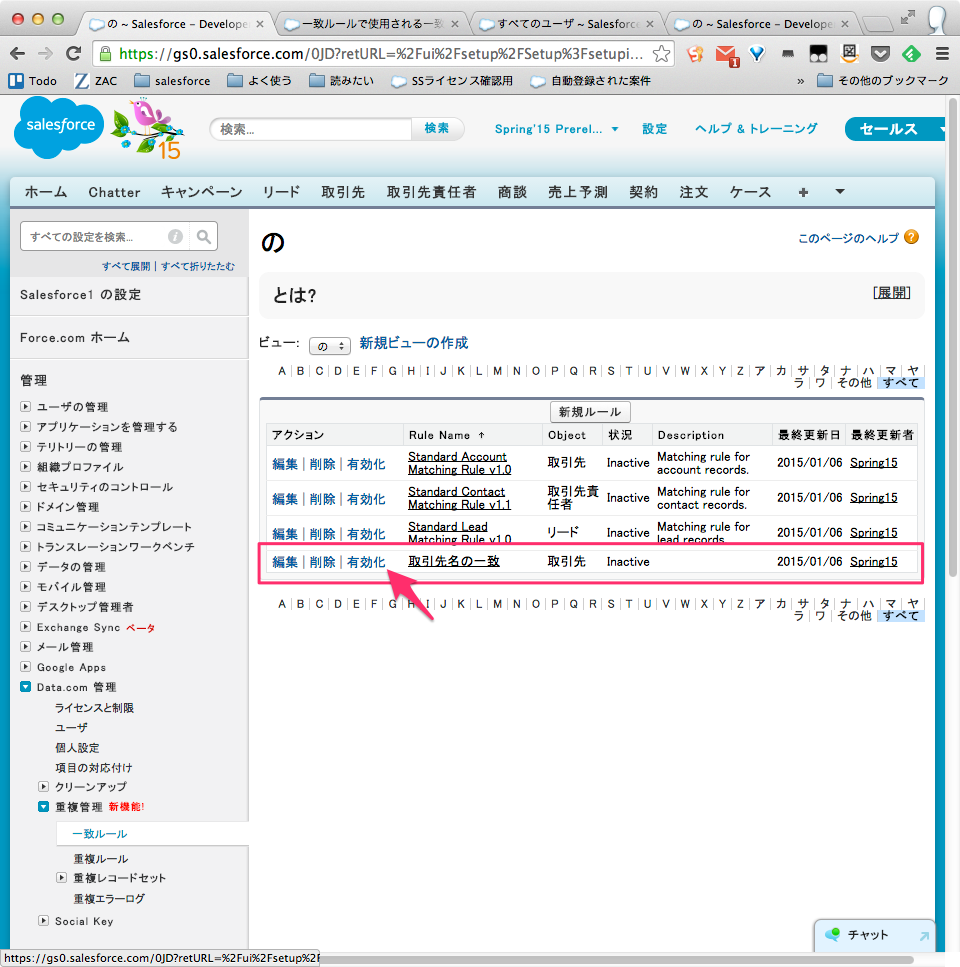Screen dimensions: 960x967
Task: Open the ZAC bookmark
Action: (96, 81)
